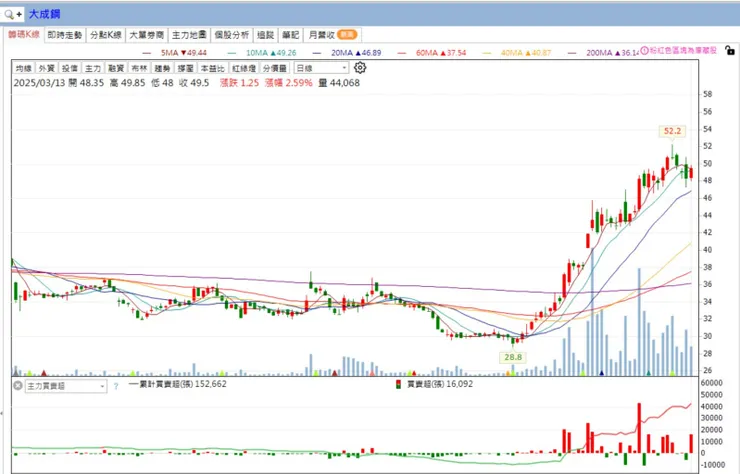This screenshot has height=474, width=740.
Task: Click the dark red triangle marker near the chart start
Action: 44,372
